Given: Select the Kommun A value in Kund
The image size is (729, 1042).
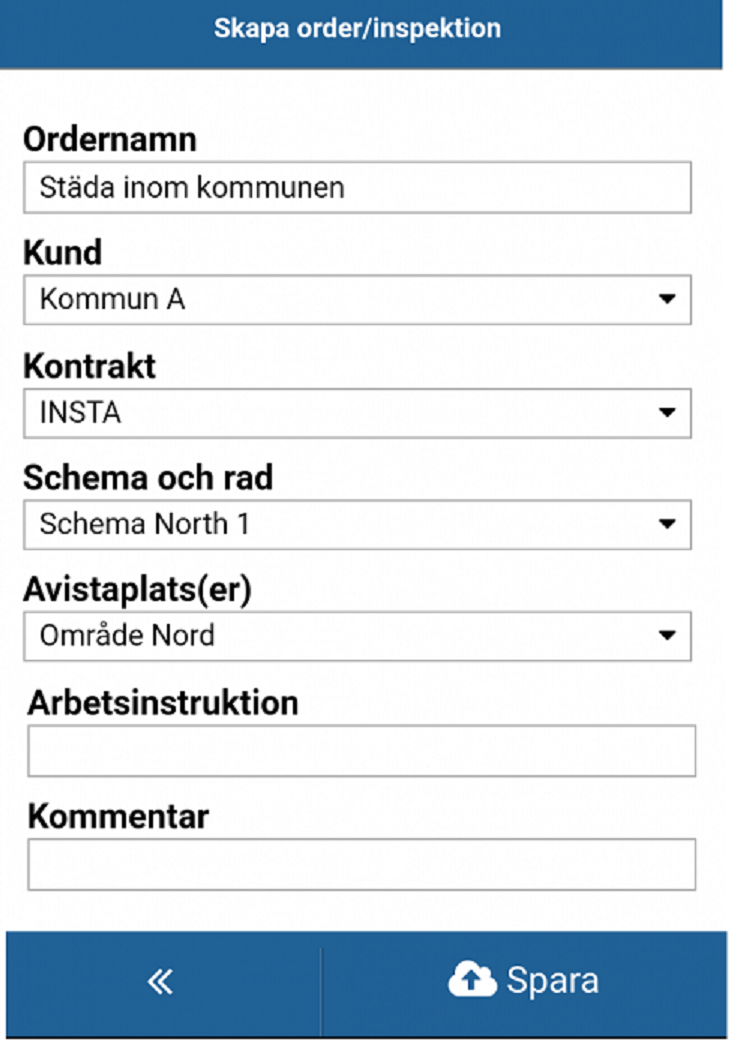Looking at the screenshot, I should point(112,299).
